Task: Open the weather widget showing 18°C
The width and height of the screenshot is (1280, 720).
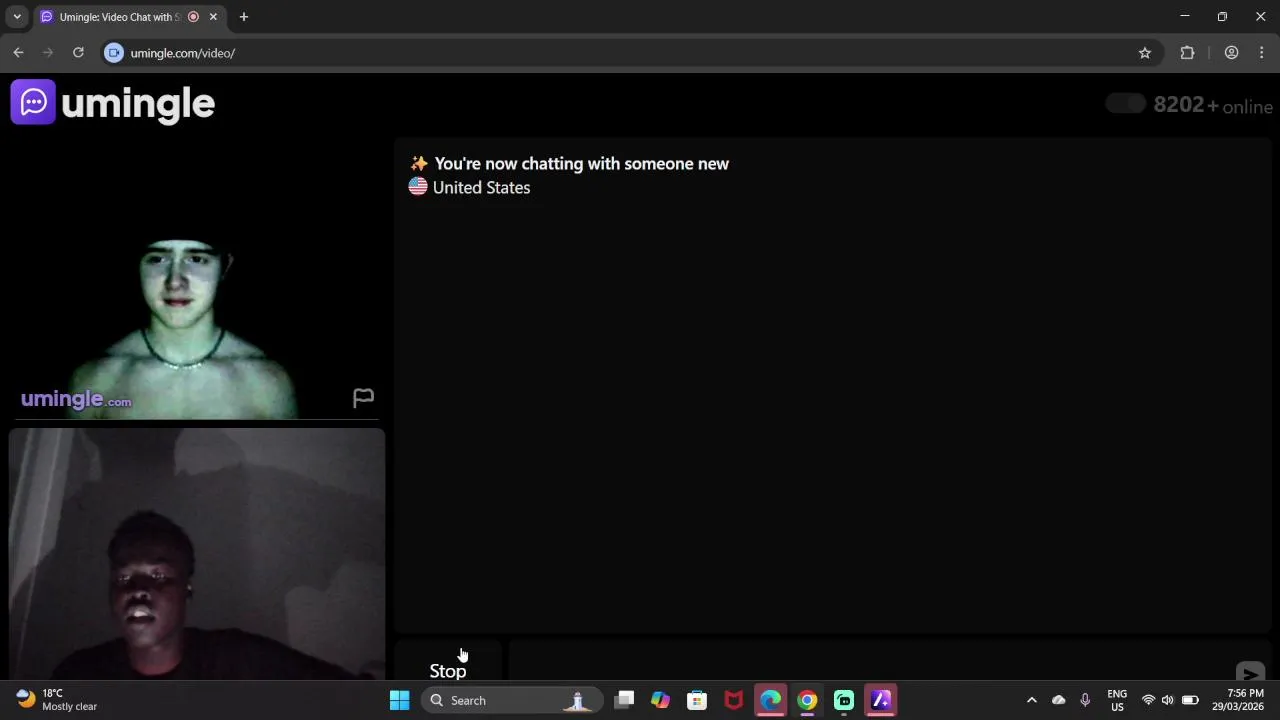Action: (x=57, y=700)
